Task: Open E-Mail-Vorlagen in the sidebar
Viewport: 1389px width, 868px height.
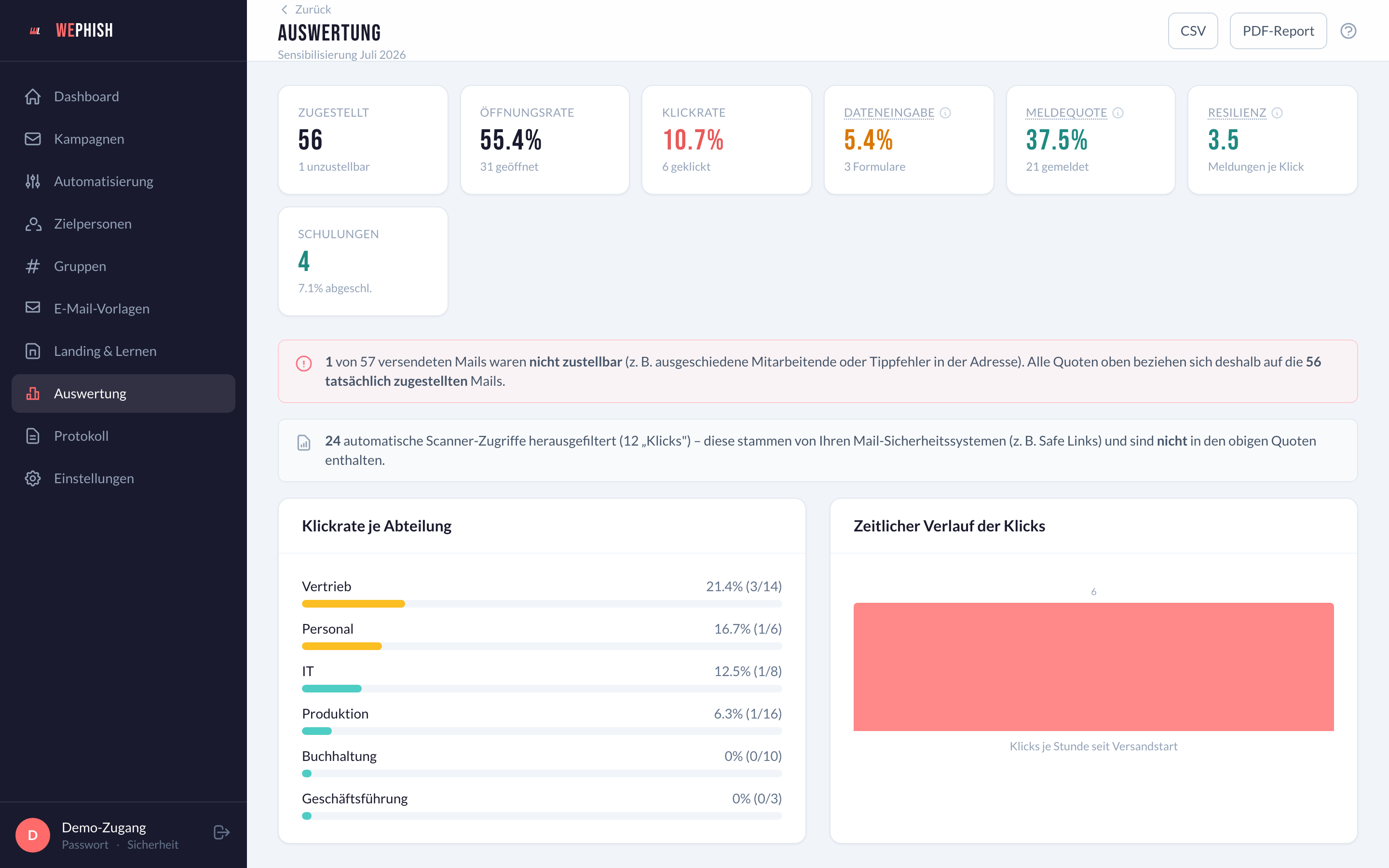Action: coord(123,309)
